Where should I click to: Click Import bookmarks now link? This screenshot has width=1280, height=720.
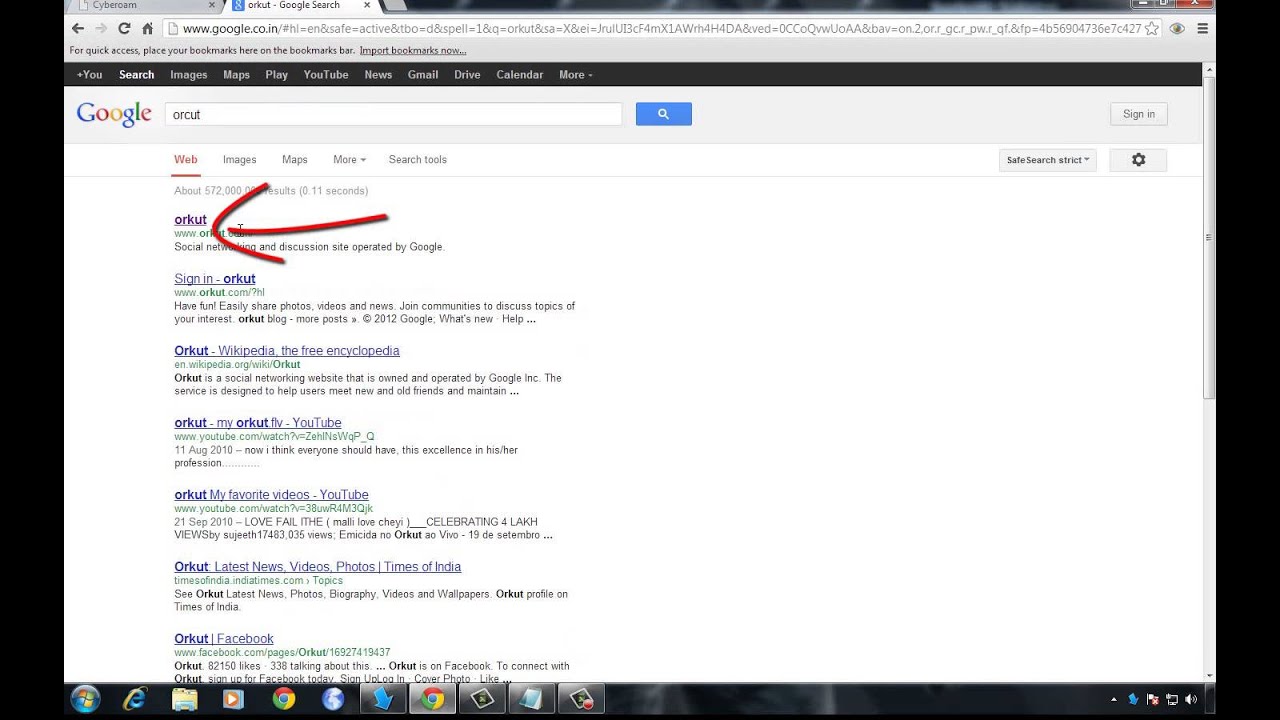click(x=413, y=50)
